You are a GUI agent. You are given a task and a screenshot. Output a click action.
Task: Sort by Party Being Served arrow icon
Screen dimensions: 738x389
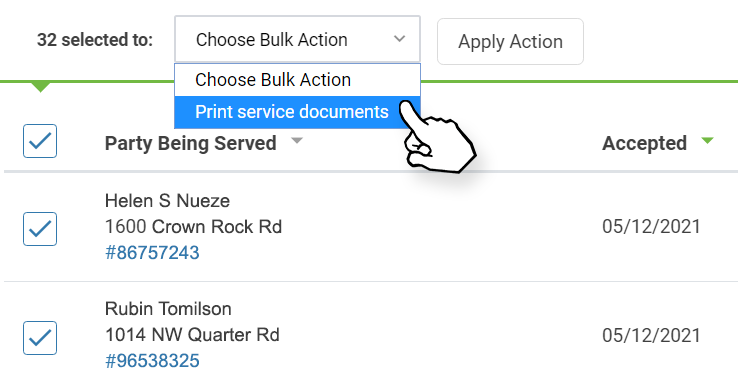297,140
